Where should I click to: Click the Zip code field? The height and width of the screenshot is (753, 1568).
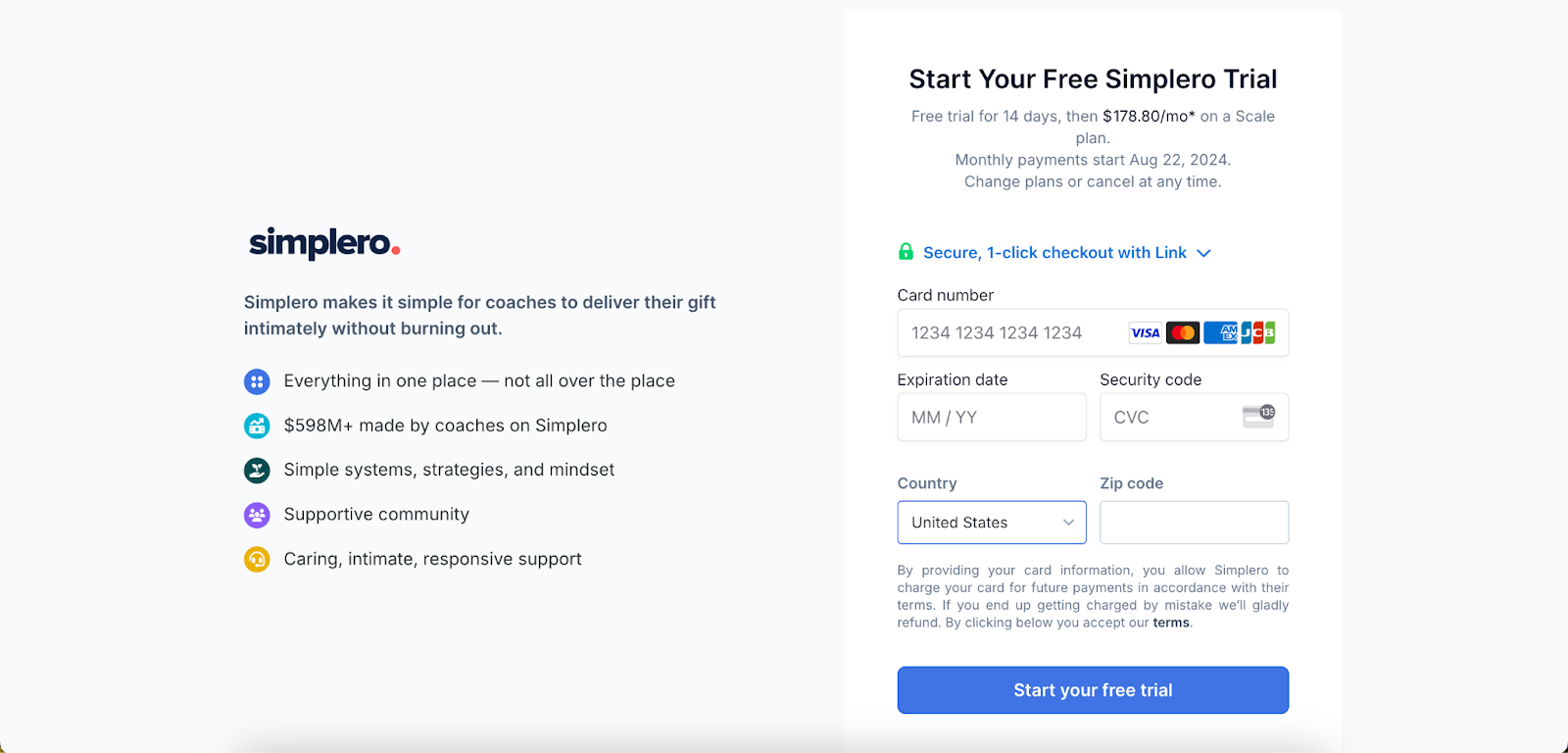click(x=1193, y=522)
